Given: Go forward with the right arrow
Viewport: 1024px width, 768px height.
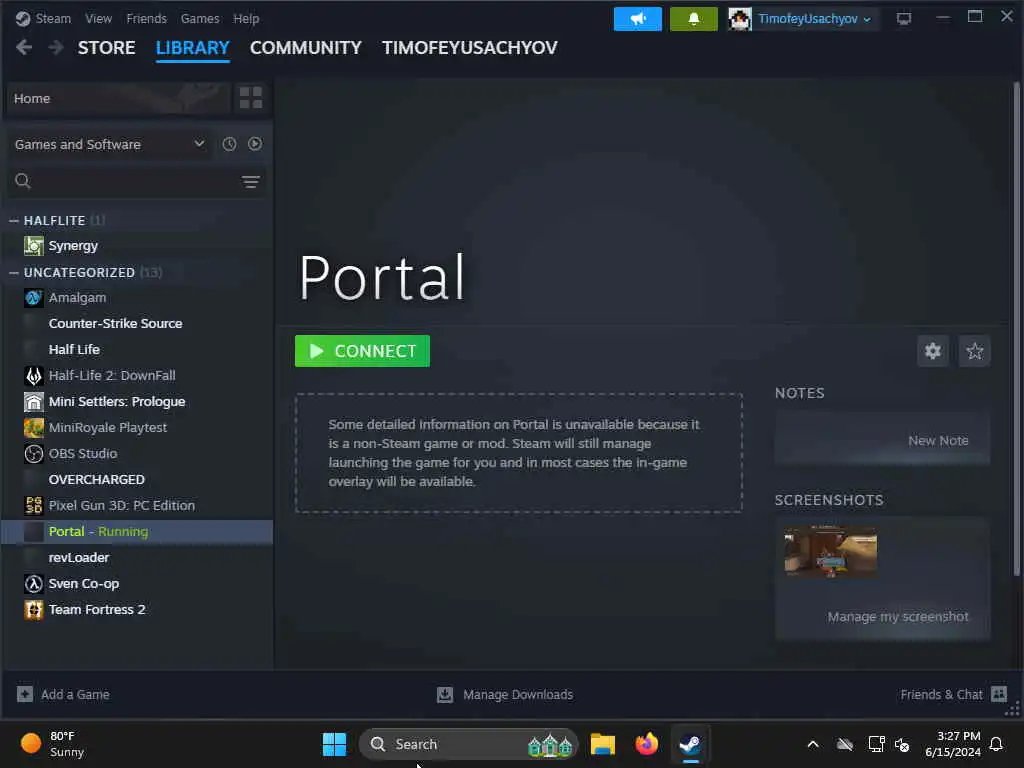Looking at the screenshot, I should pyautogui.click(x=56, y=48).
